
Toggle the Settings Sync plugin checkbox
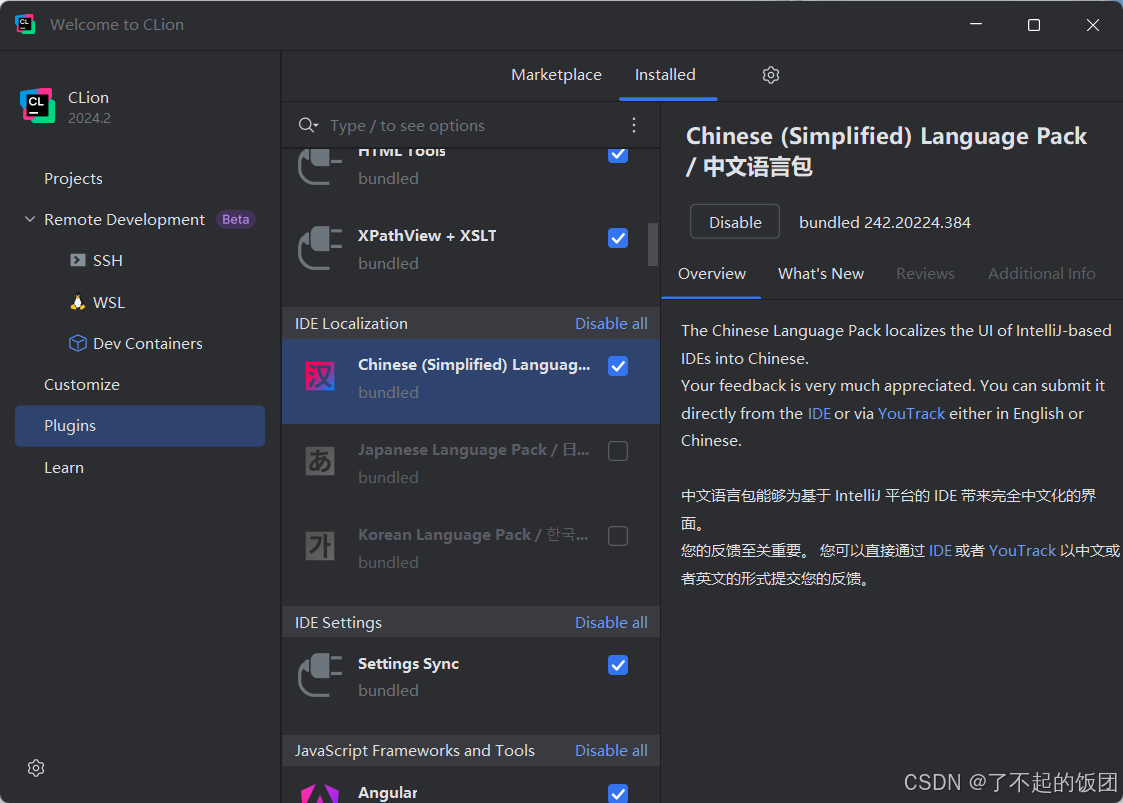[x=618, y=665]
